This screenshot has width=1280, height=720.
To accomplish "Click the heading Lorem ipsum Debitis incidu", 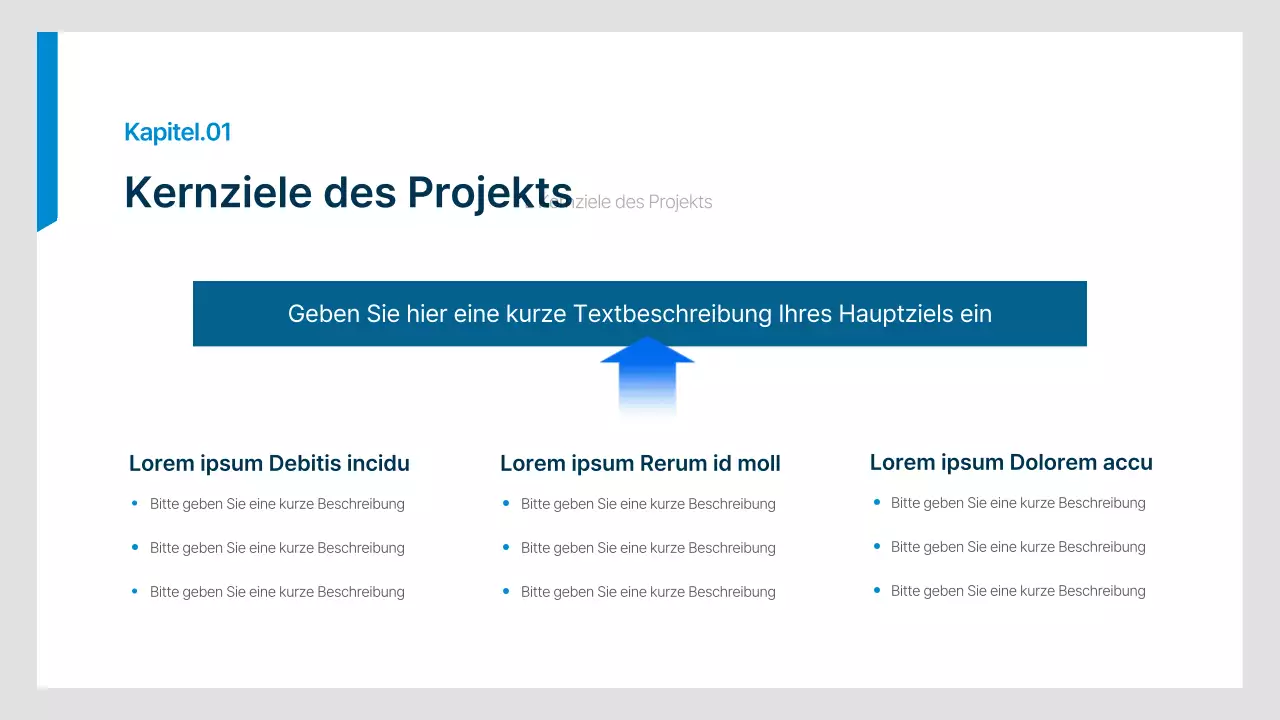I will click(x=269, y=463).
